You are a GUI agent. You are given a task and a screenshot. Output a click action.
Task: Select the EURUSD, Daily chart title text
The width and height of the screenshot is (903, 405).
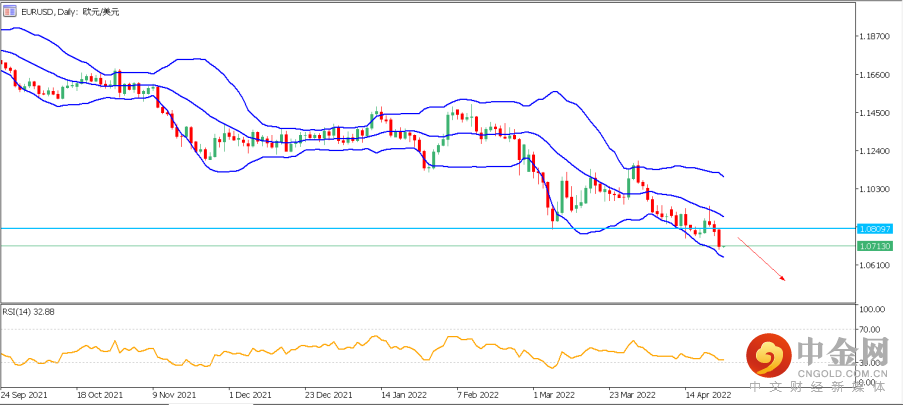point(69,12)
